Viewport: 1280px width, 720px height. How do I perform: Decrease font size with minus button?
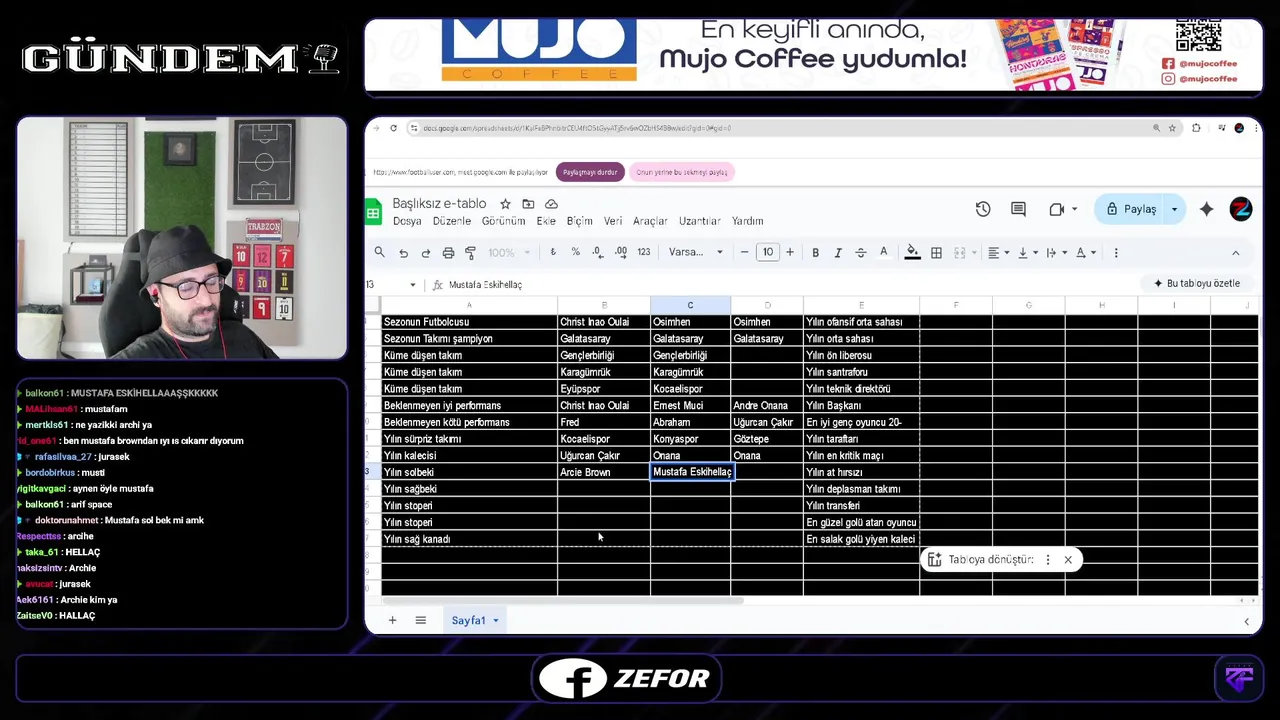click(744, 253)
